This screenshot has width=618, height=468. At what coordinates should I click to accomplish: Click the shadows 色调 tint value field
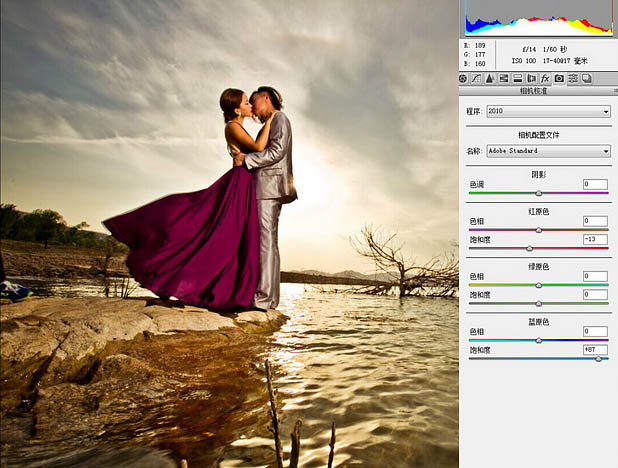(x=595, y=184)
